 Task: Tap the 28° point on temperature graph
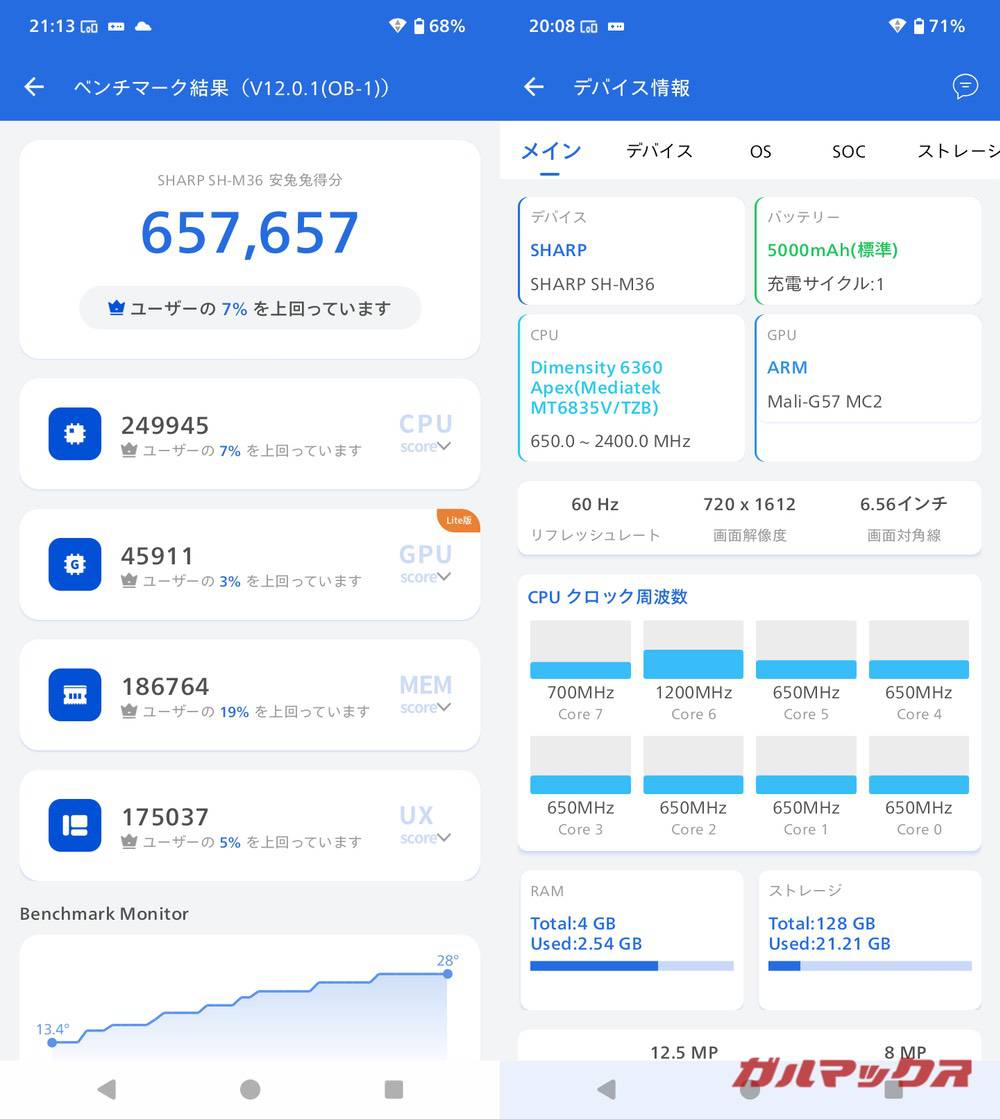[x=448, y=973]
